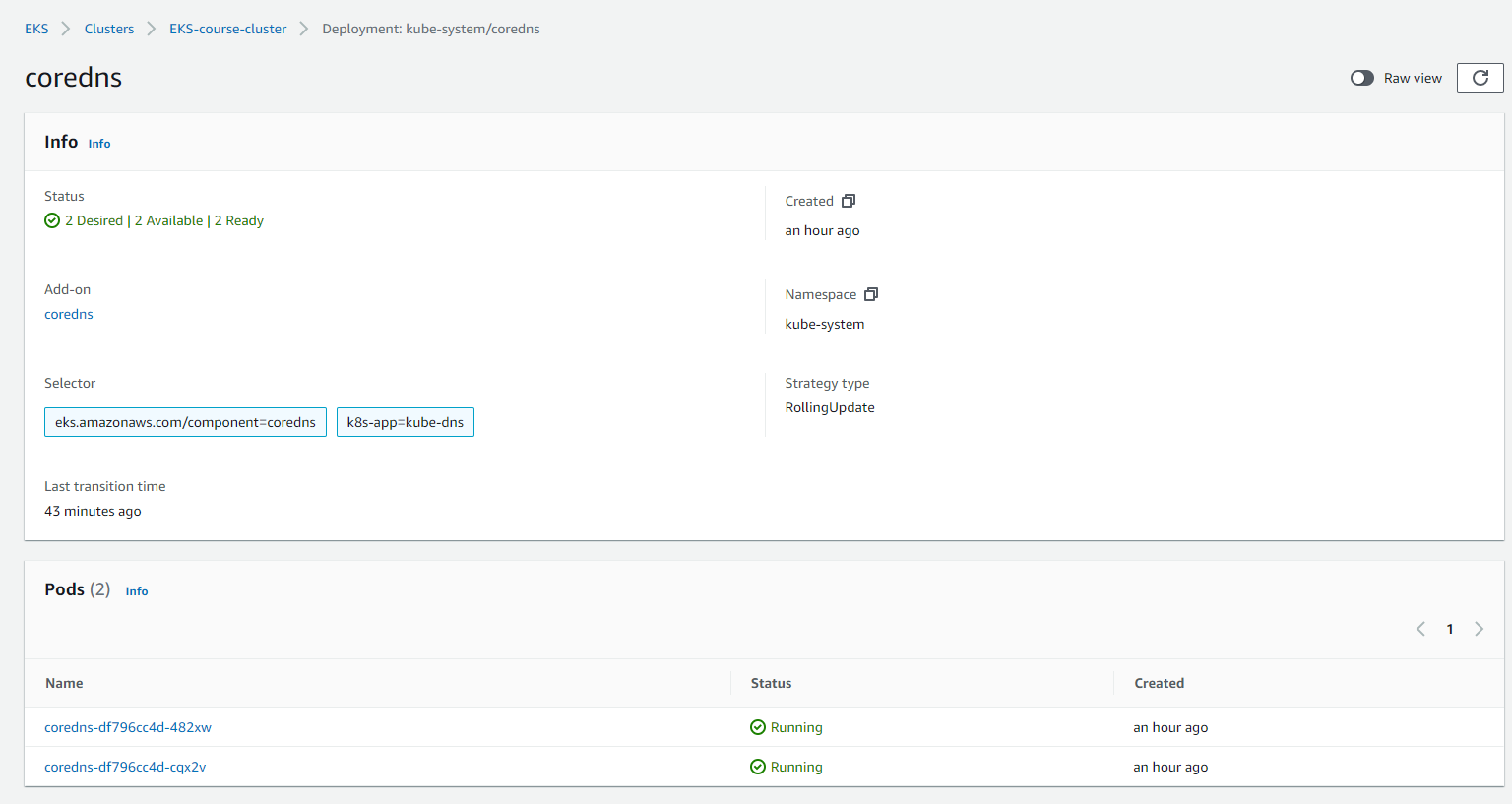Click the Strategy type label
Viewport: 1512px width, 804px height.
tap(827, 383)
